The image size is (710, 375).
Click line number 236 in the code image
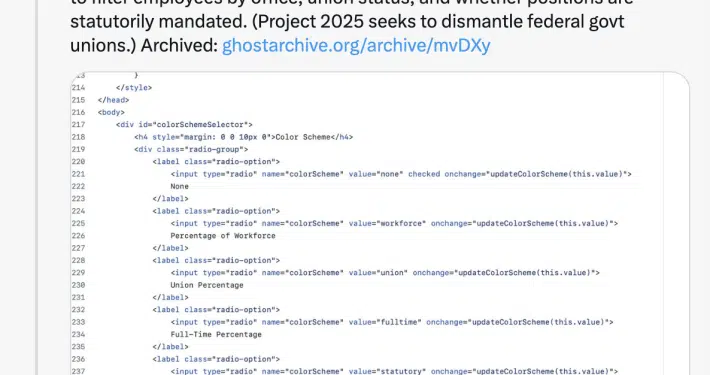pos(78,359)
